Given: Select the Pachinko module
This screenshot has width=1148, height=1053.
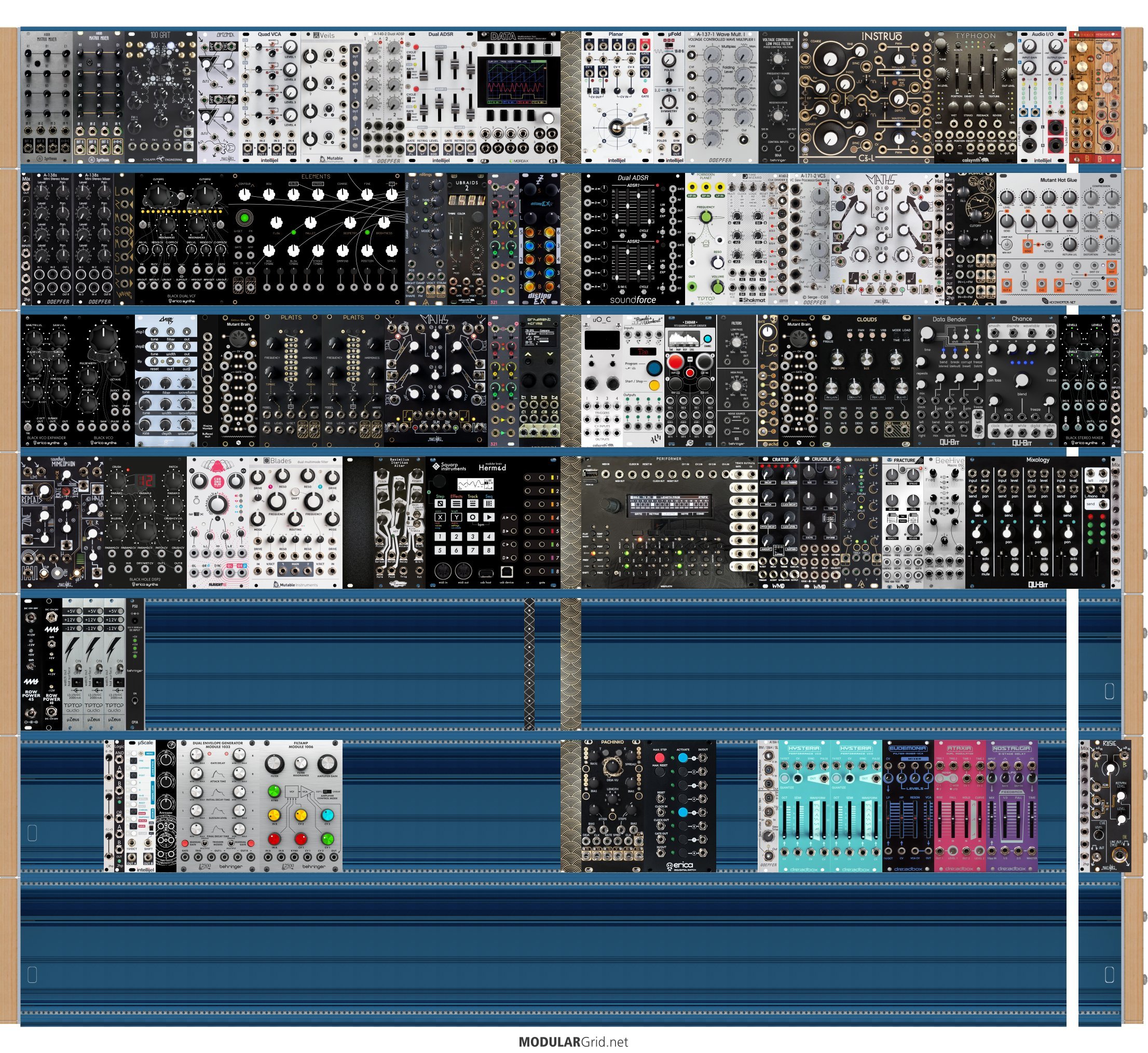Looking at the screenshot, I should click(x=612, y=806).
